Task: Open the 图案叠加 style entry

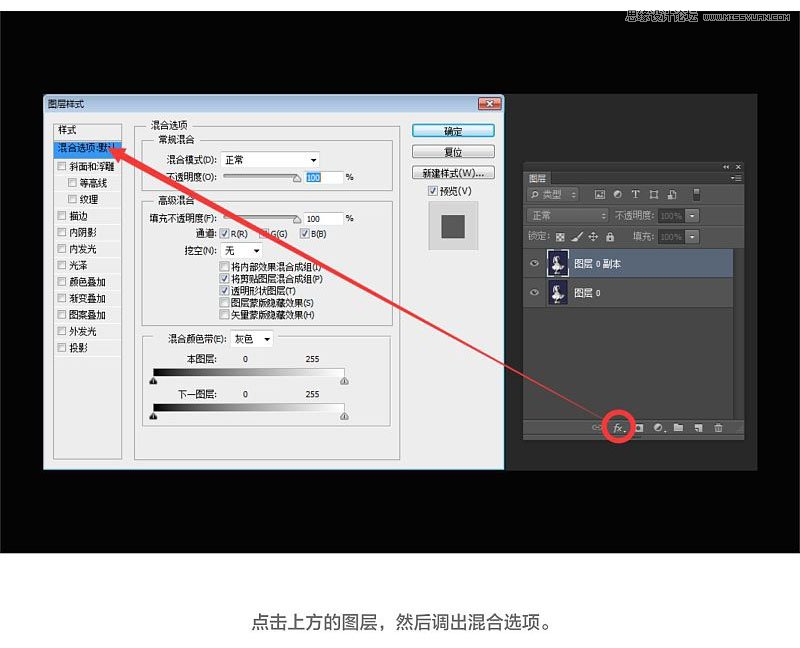Action: tap(87, 315)
